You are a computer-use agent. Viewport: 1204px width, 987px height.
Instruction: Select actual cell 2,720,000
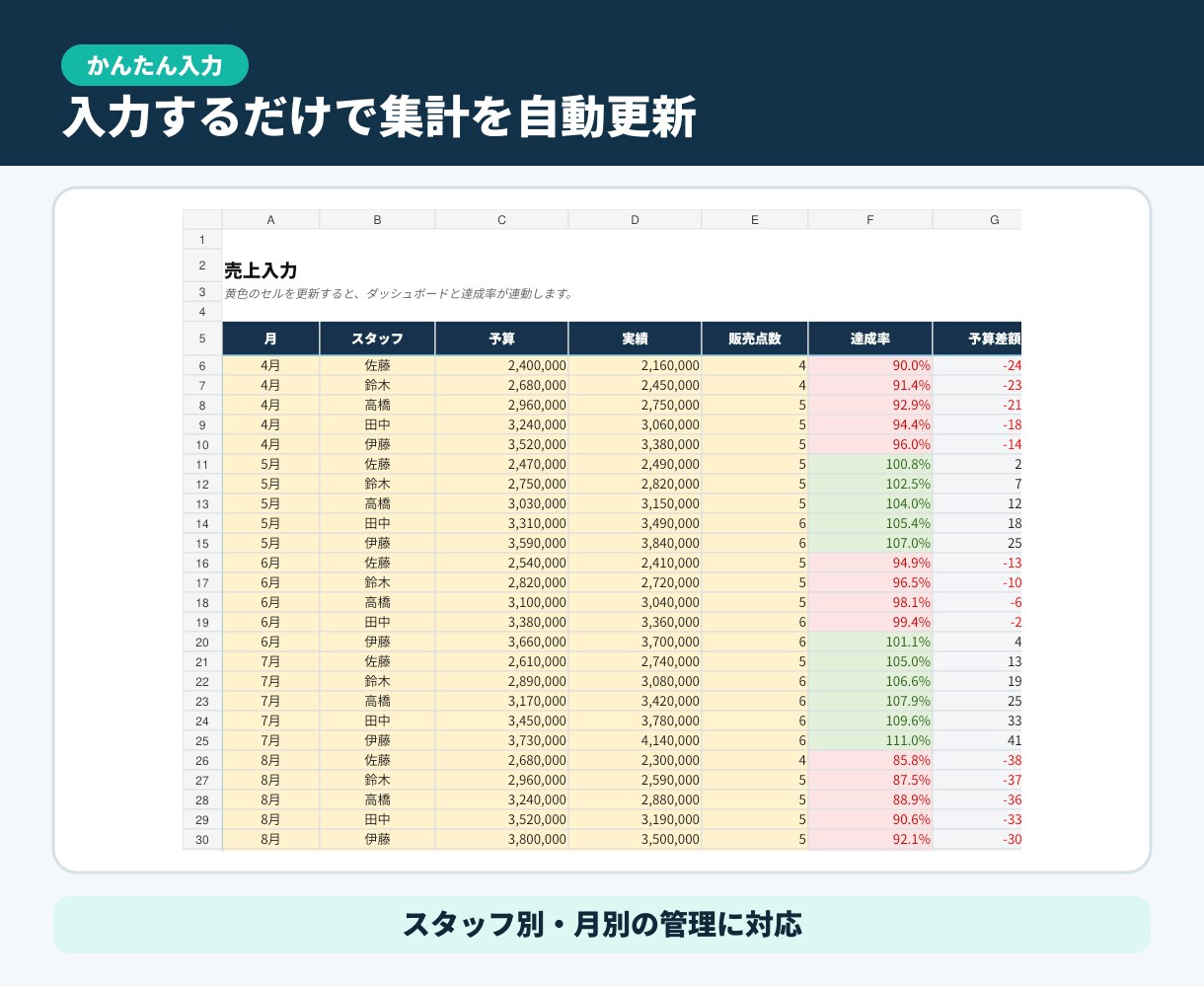pyautogui.click(x=635, y=582)
